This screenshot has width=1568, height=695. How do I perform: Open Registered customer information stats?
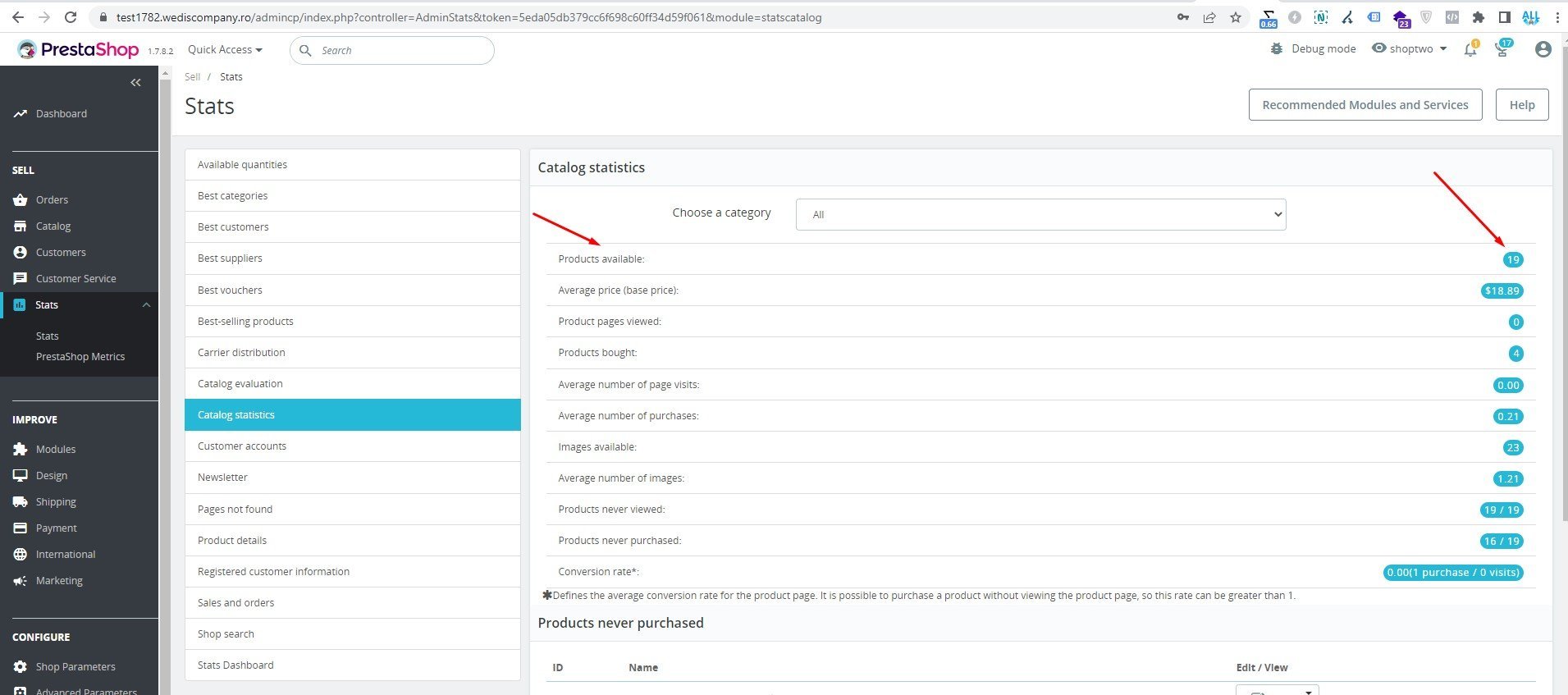pos(353,572)
